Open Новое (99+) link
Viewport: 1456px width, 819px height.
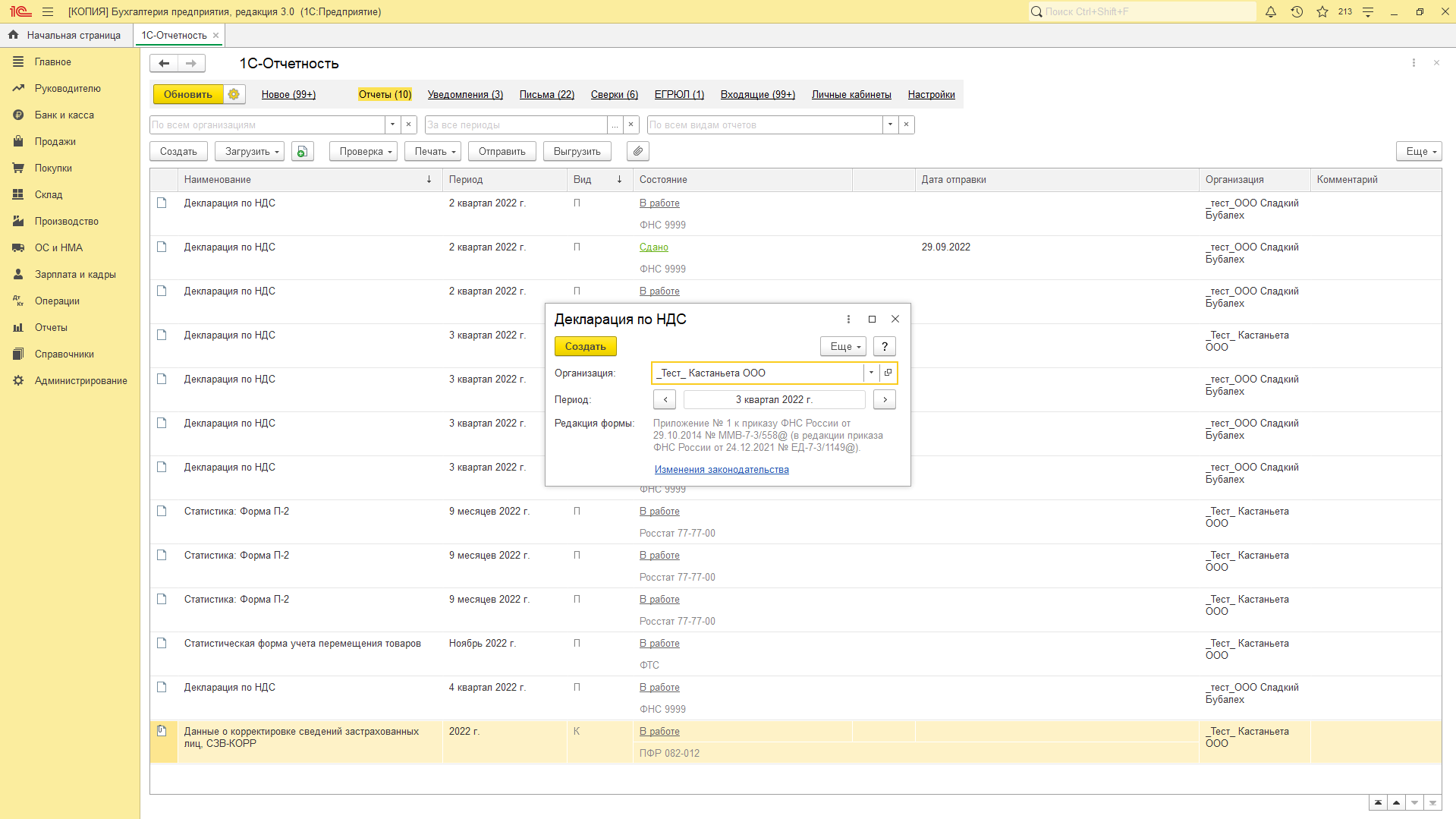(x=288, y=94)
